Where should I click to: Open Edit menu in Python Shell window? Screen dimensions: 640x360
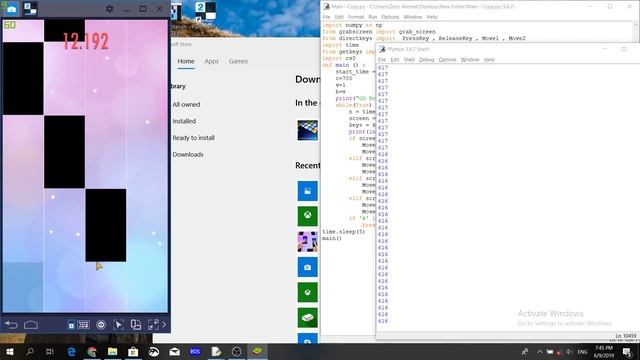pyautogui.click(x=395, y=60)
